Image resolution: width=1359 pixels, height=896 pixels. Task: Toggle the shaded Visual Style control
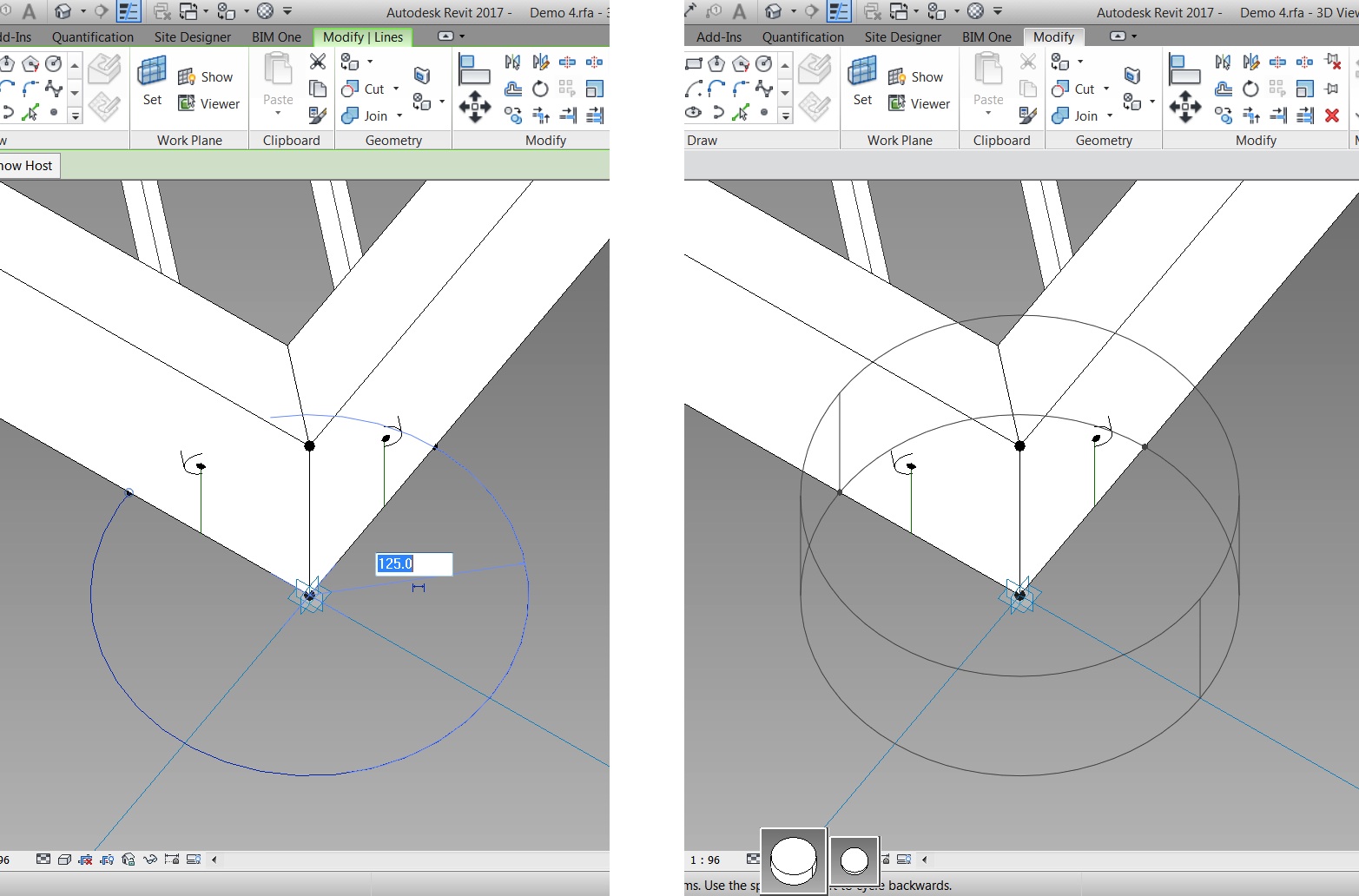click(x=65, y=859)
